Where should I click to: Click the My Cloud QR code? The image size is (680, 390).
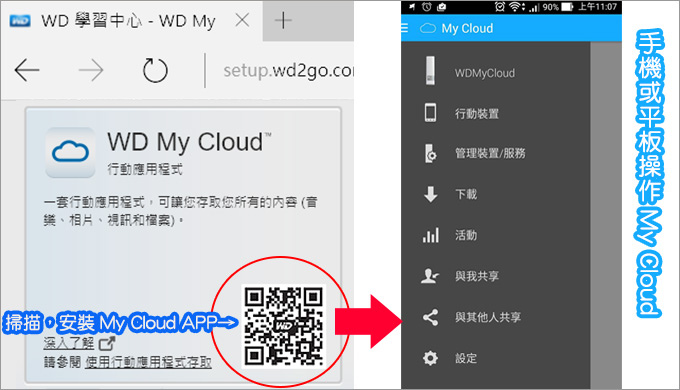pos(283,325)
